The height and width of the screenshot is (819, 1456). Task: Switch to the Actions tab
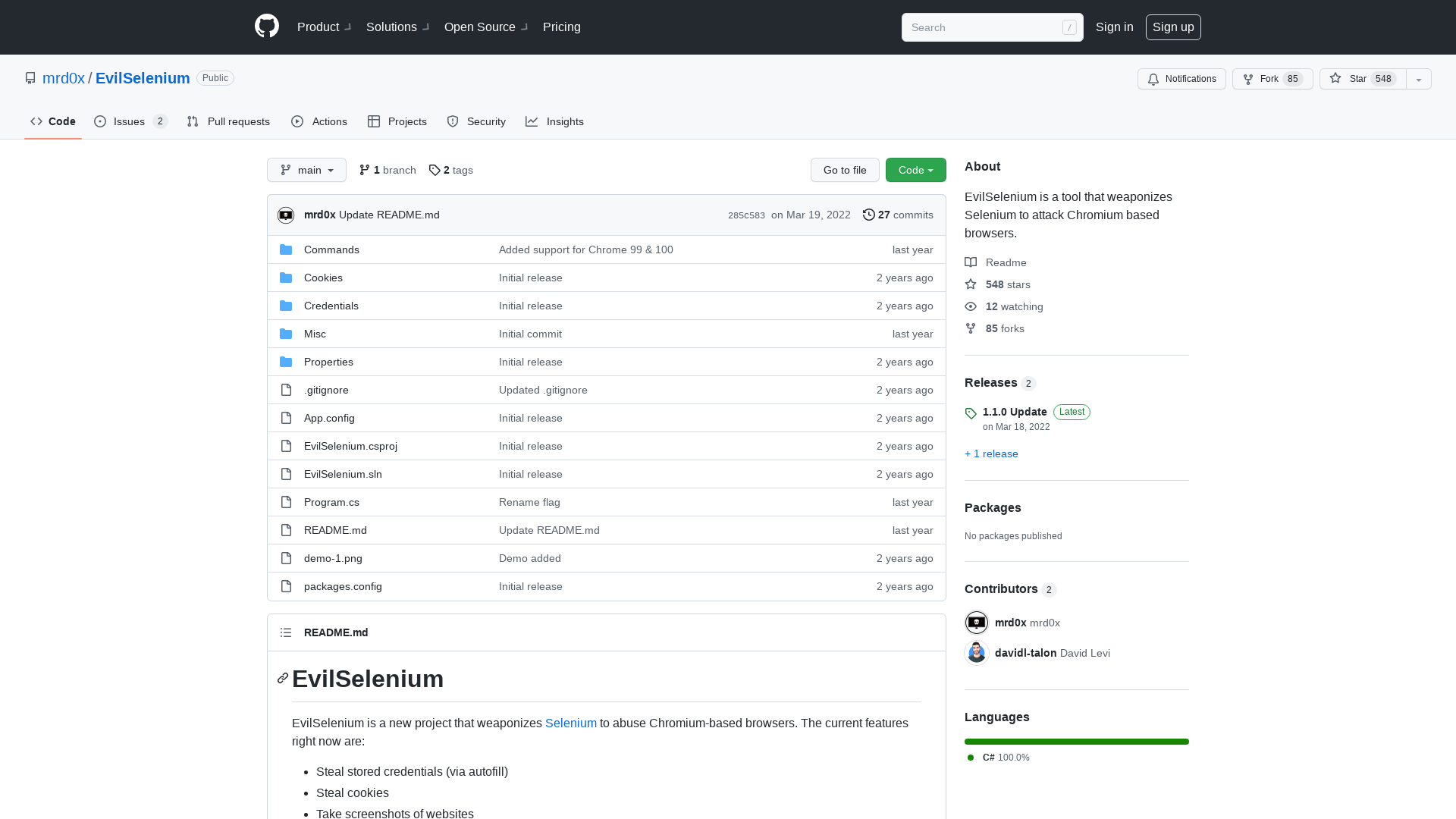pos(319,121)
